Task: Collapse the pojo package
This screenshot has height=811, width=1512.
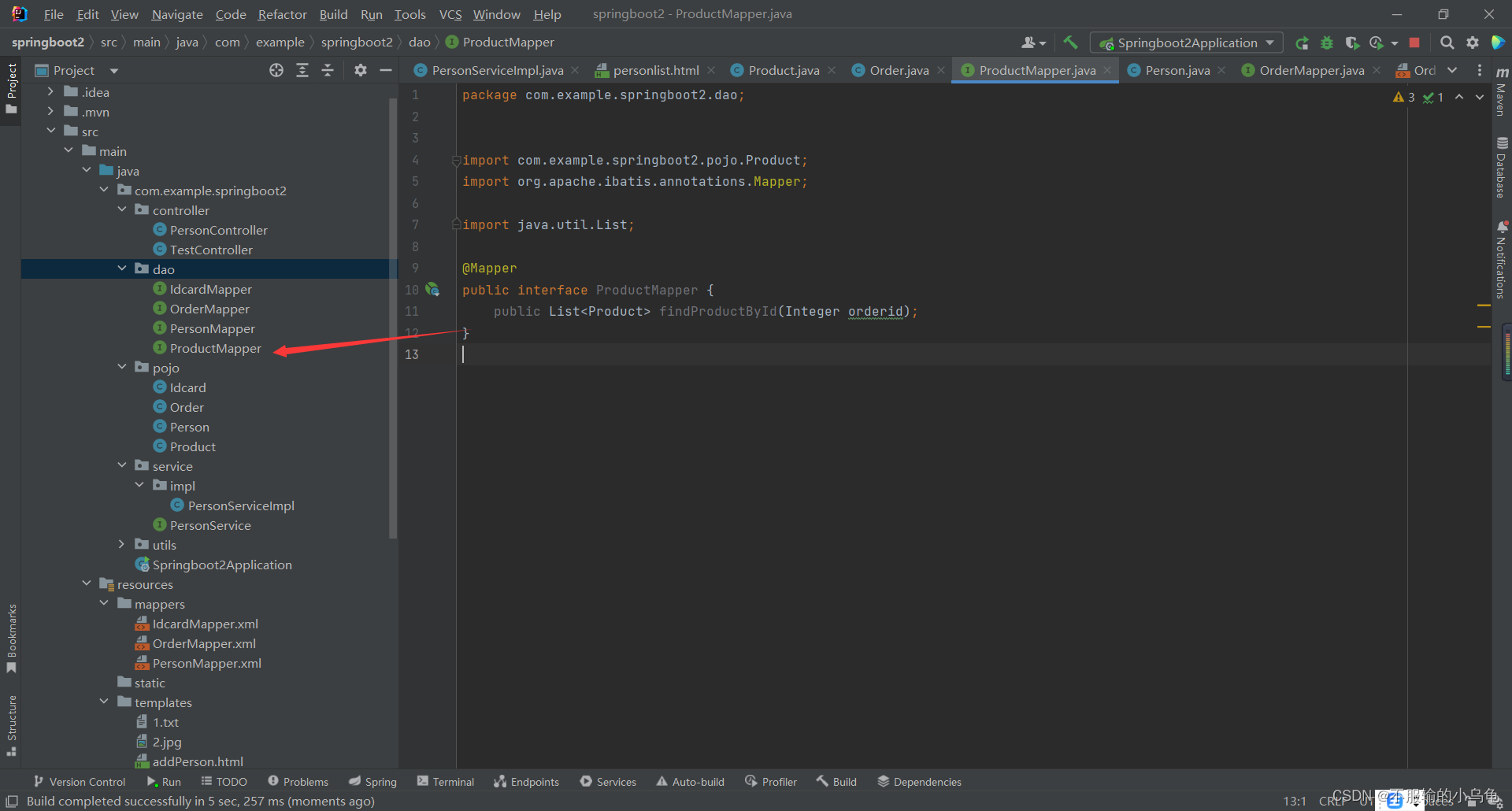Action: point(122,368)
